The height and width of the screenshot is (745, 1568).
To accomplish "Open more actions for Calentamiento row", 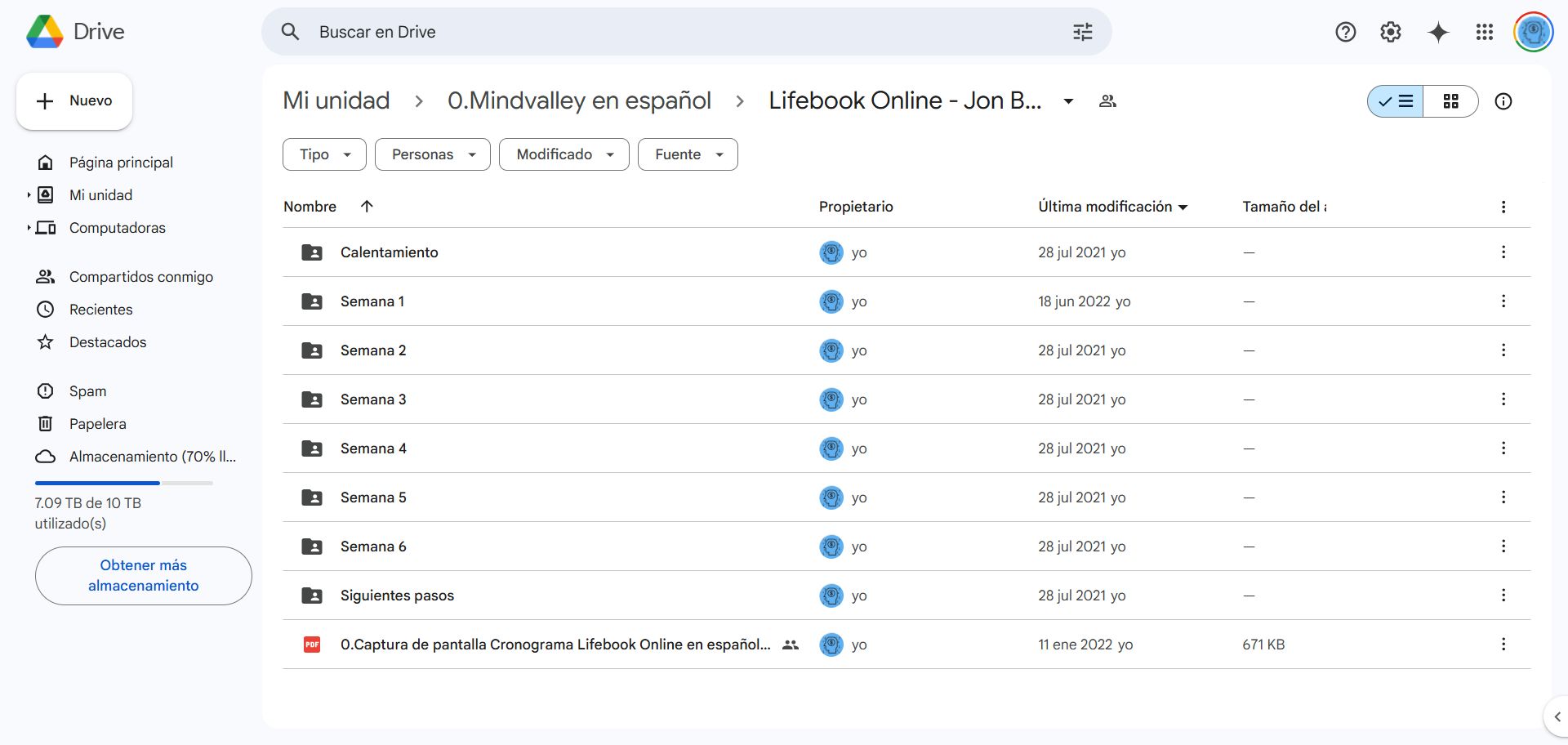I will point(1503,252).
